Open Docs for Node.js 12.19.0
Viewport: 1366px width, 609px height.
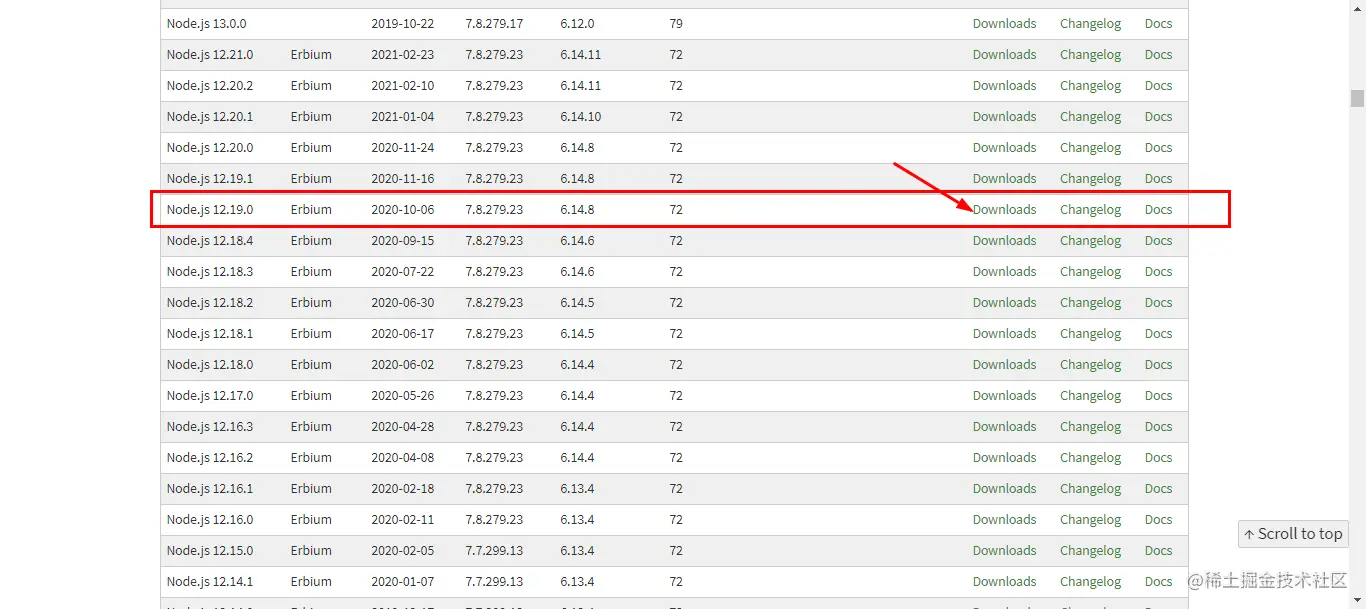[x=1158, y=210]
